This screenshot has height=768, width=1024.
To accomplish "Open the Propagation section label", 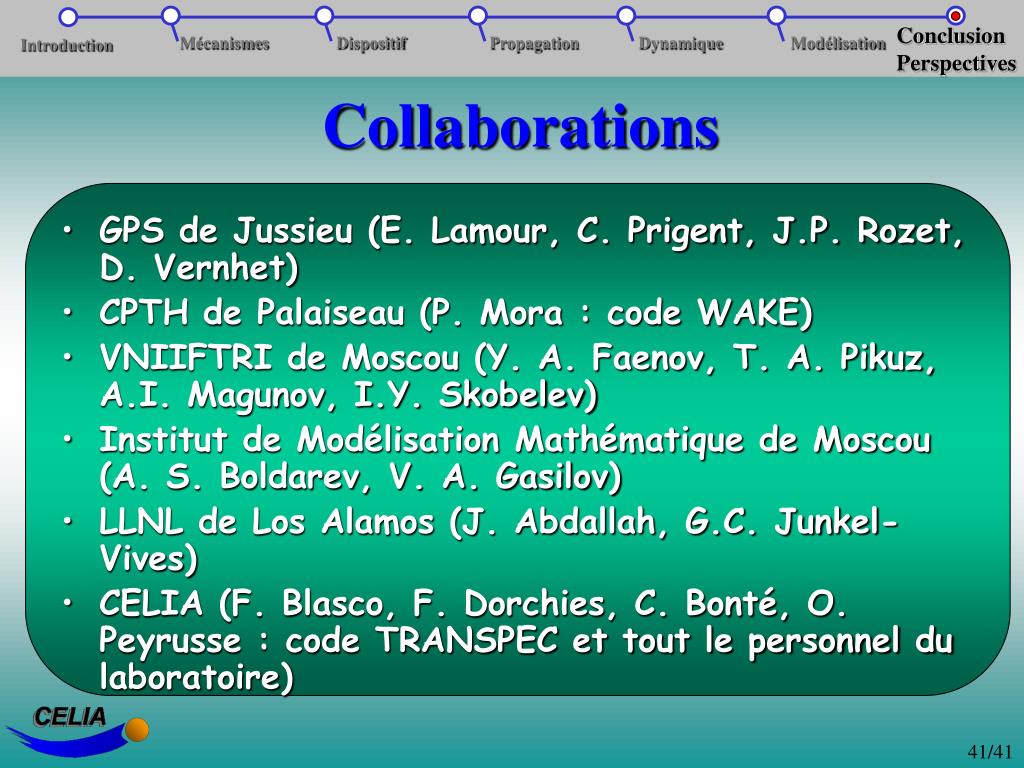I will pos(535,44).
